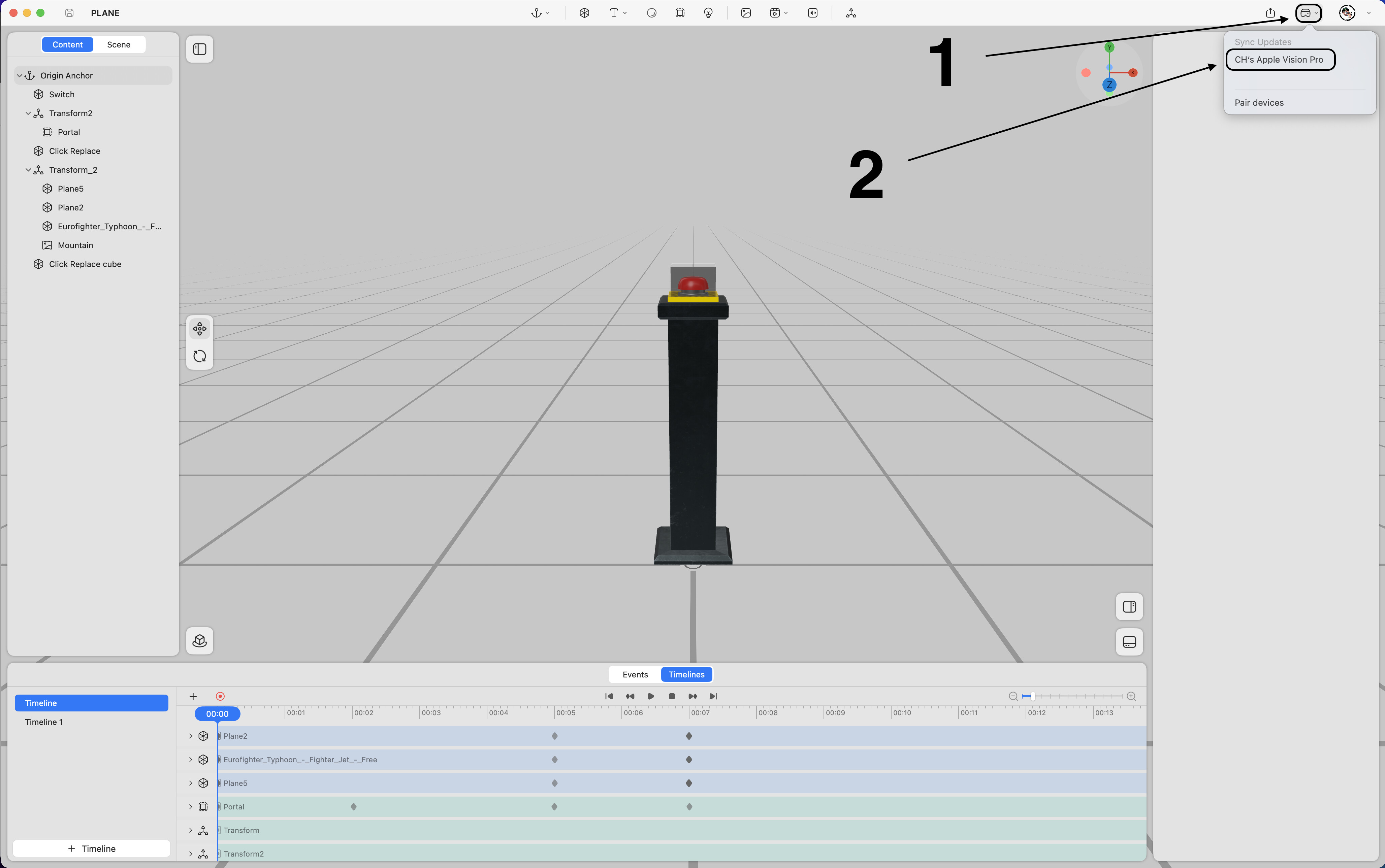
Task: Switch to the Events tab
Action: (x=635, y=674)
